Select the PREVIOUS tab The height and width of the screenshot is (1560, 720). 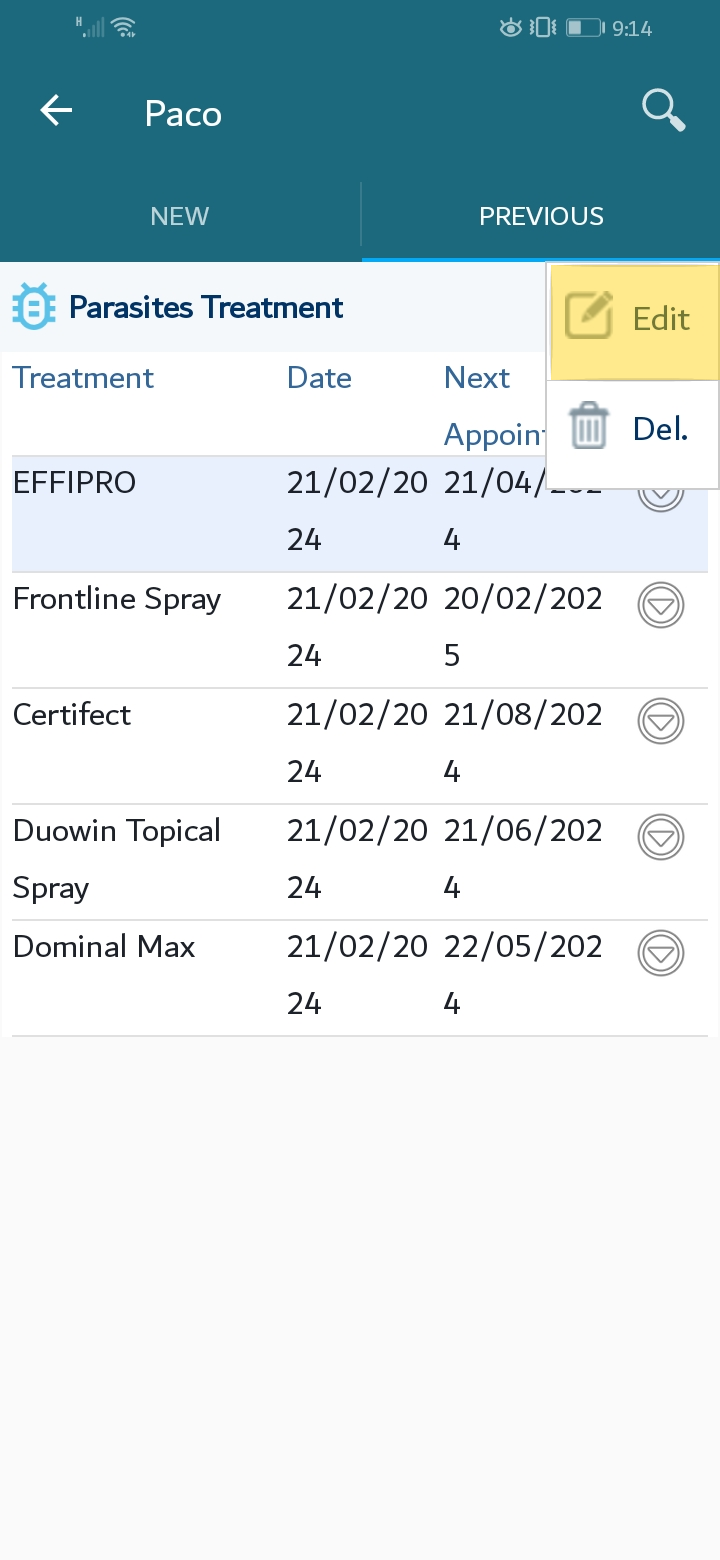click(541, 216)
